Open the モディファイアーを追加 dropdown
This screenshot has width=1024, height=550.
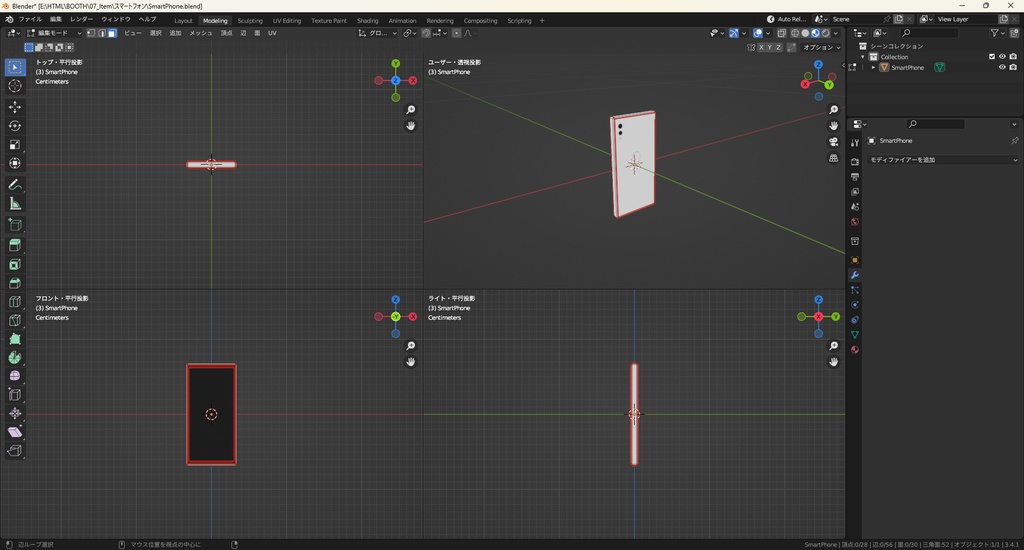(x=942, y=160)
